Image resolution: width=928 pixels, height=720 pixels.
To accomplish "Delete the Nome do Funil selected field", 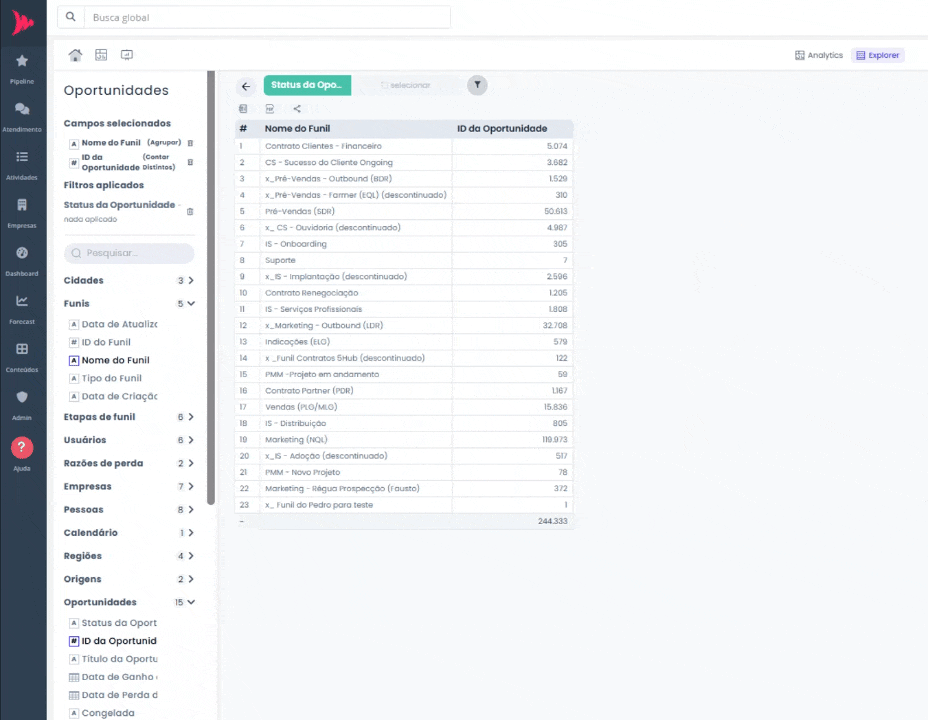I will click(190, 143).
